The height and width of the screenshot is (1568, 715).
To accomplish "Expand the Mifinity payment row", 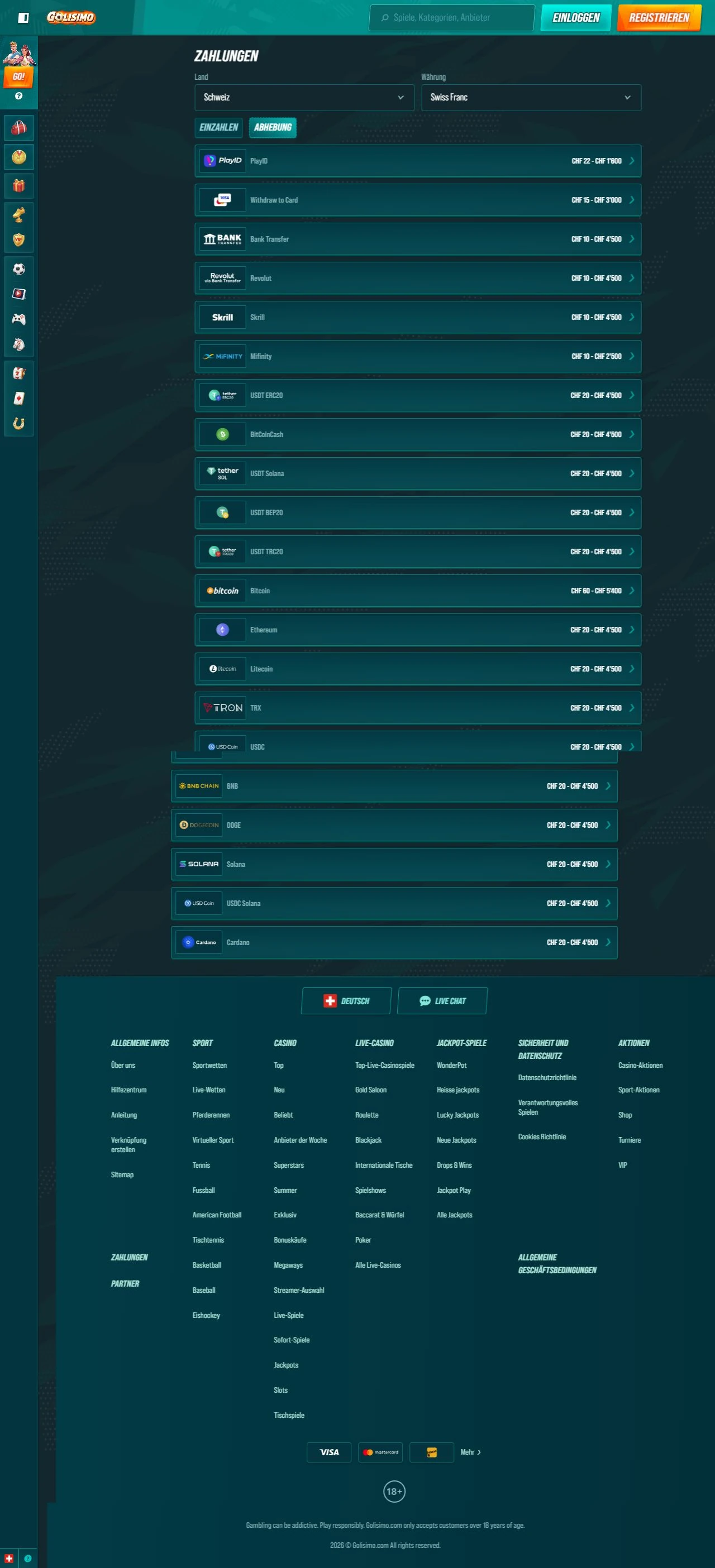I will pos(418,356).
